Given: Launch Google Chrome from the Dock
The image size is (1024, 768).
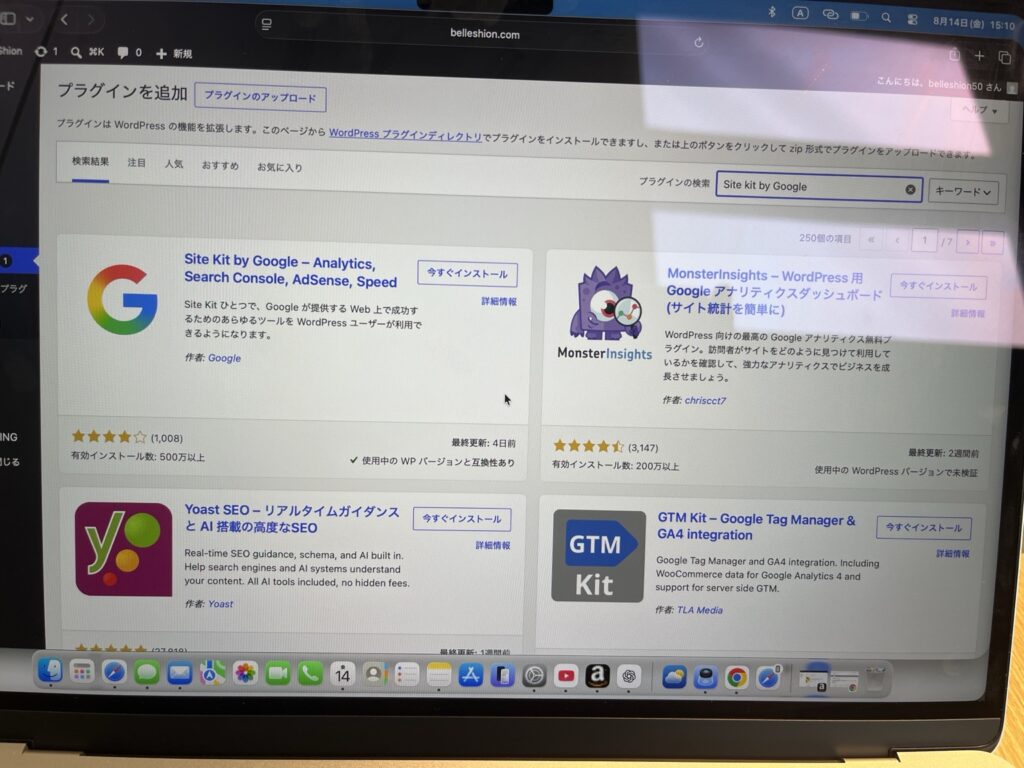Looking at the screenshot, I should [737, 678].
